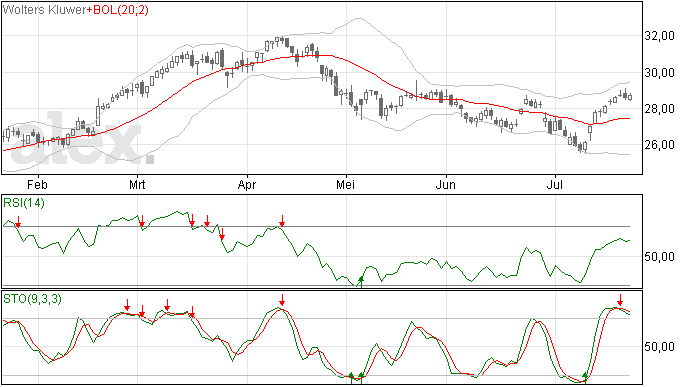The width and height of the screenshot is (690, 387).
Task: Click the 50,00 level label in STO panel
Action: coord(659,347)
